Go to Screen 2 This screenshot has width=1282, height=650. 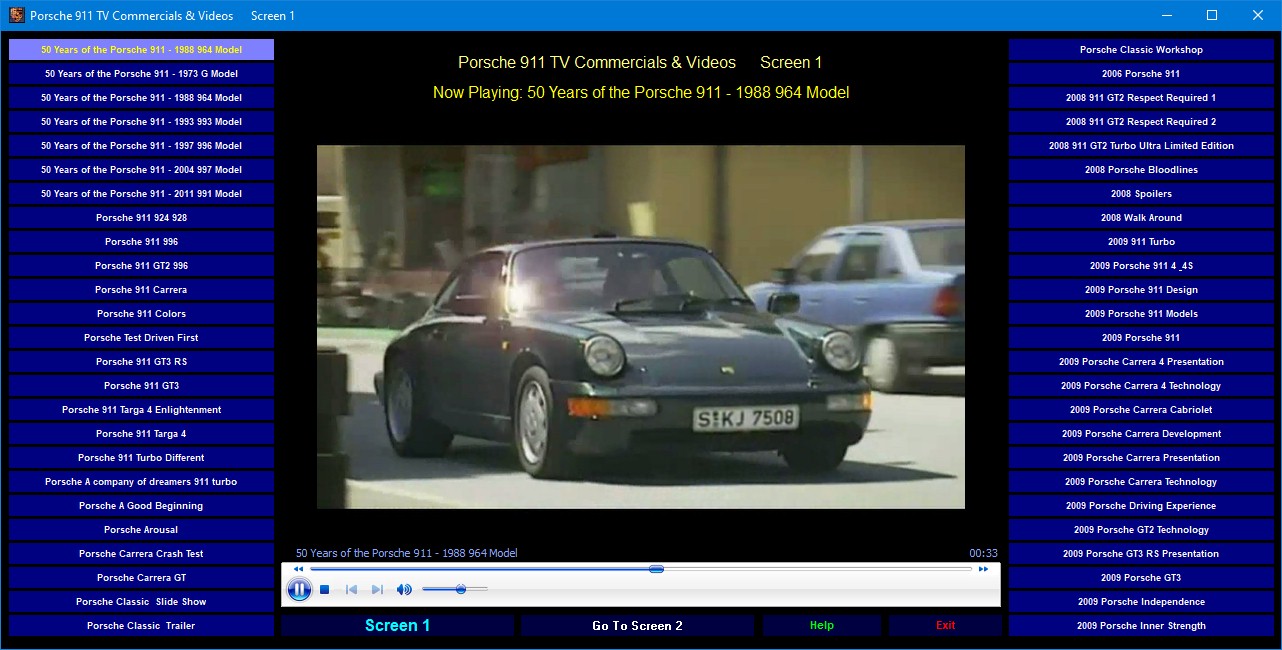pos(637,625)
